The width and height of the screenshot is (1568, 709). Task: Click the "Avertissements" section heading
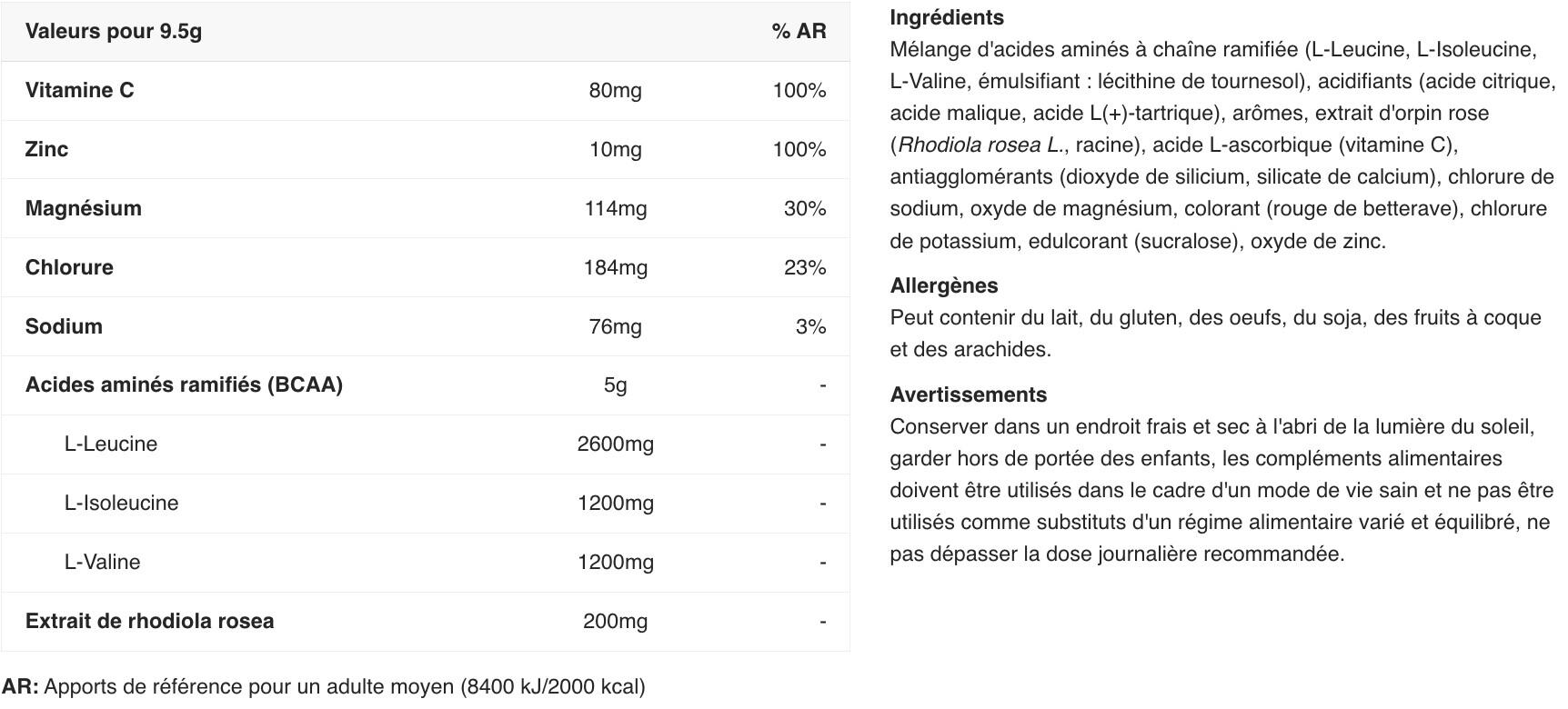(968, 394)
